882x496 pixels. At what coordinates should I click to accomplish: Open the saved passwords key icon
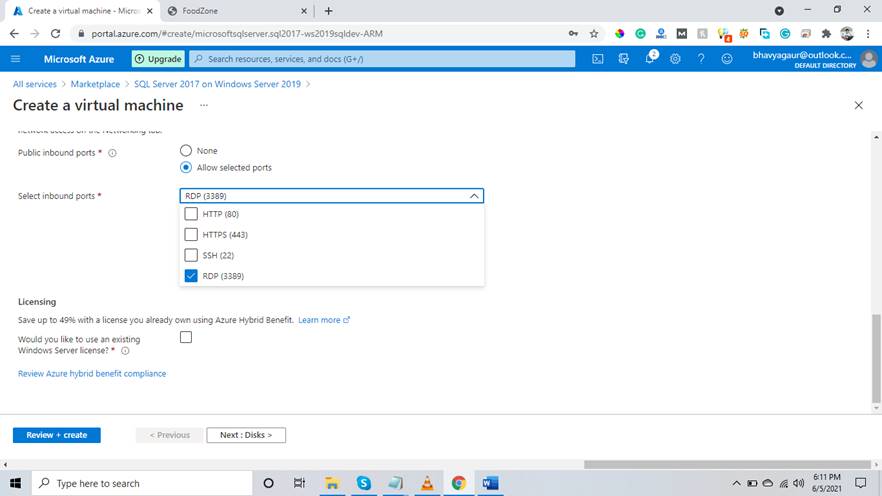pos(573,34)
